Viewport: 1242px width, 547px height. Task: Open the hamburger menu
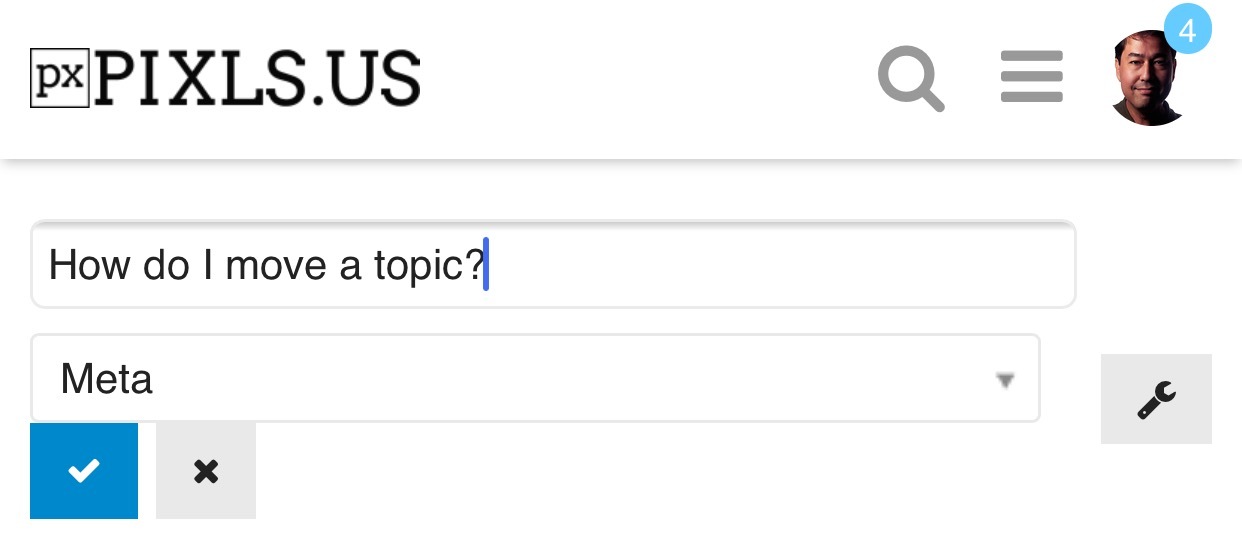(x=1031, y=77)
